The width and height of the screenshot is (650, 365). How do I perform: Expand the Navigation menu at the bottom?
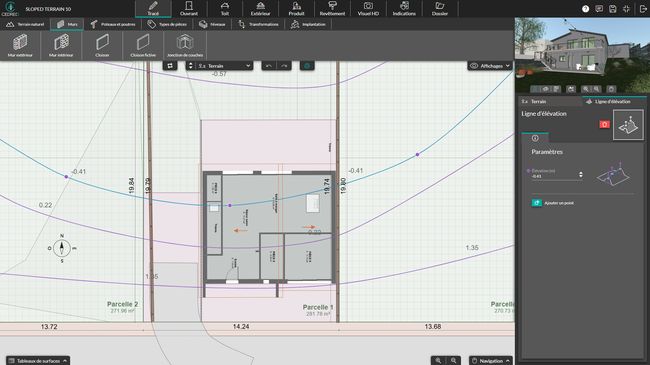pos(491,360)
